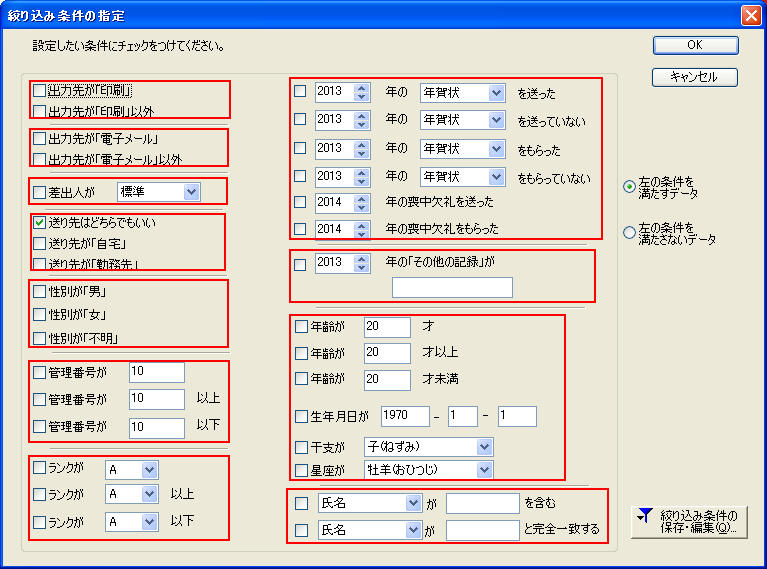Open 絞り込み条件の保存・編集 filter button
The width and height of the screenshot is (767, 569).
coord(688,522)
